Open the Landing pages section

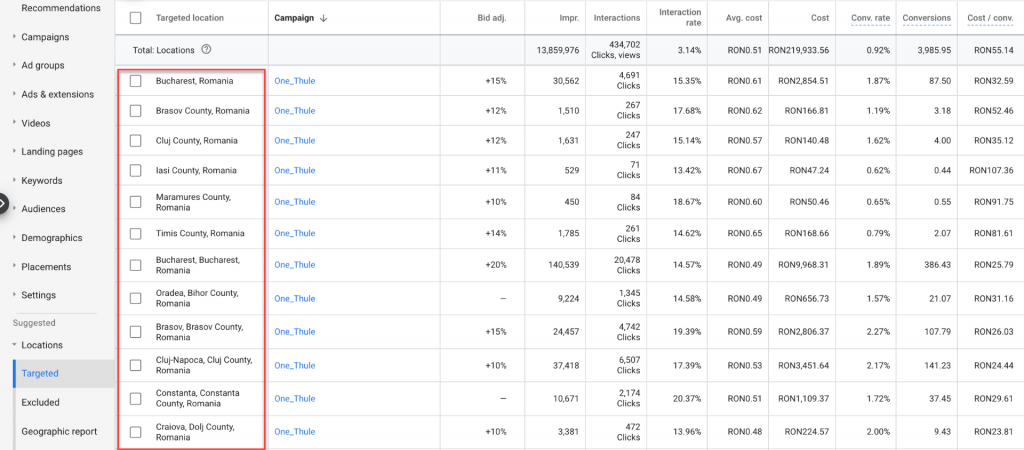click(x=52, y=152)
